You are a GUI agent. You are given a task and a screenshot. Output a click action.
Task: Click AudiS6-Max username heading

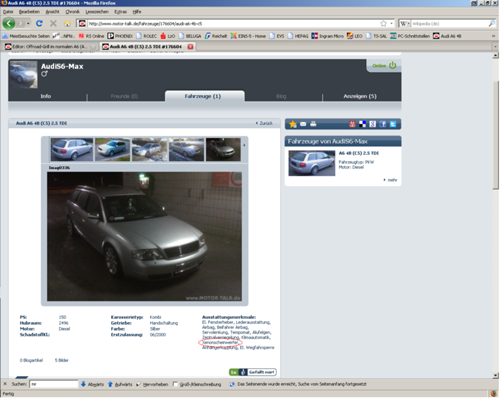[x=62, y=66]
